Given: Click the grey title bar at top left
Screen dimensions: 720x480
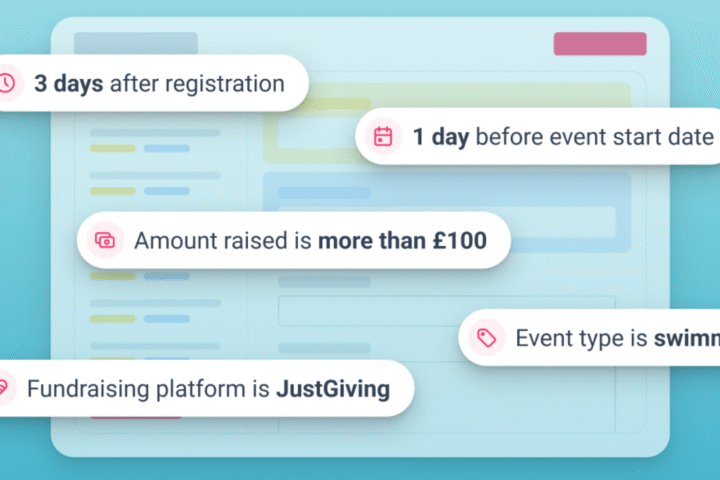Looking at the screenshot, I should click(x=135, y=43).
